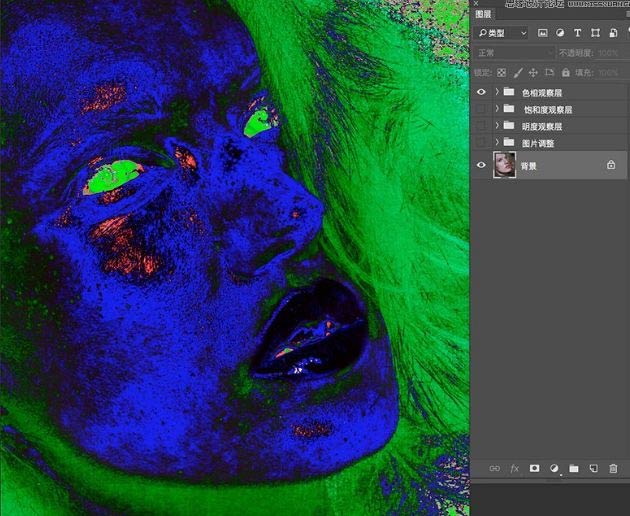The width and height of the screenshot is (630, 516).
Task: Delete layer using the trash icon
Action: click(613, 468)
